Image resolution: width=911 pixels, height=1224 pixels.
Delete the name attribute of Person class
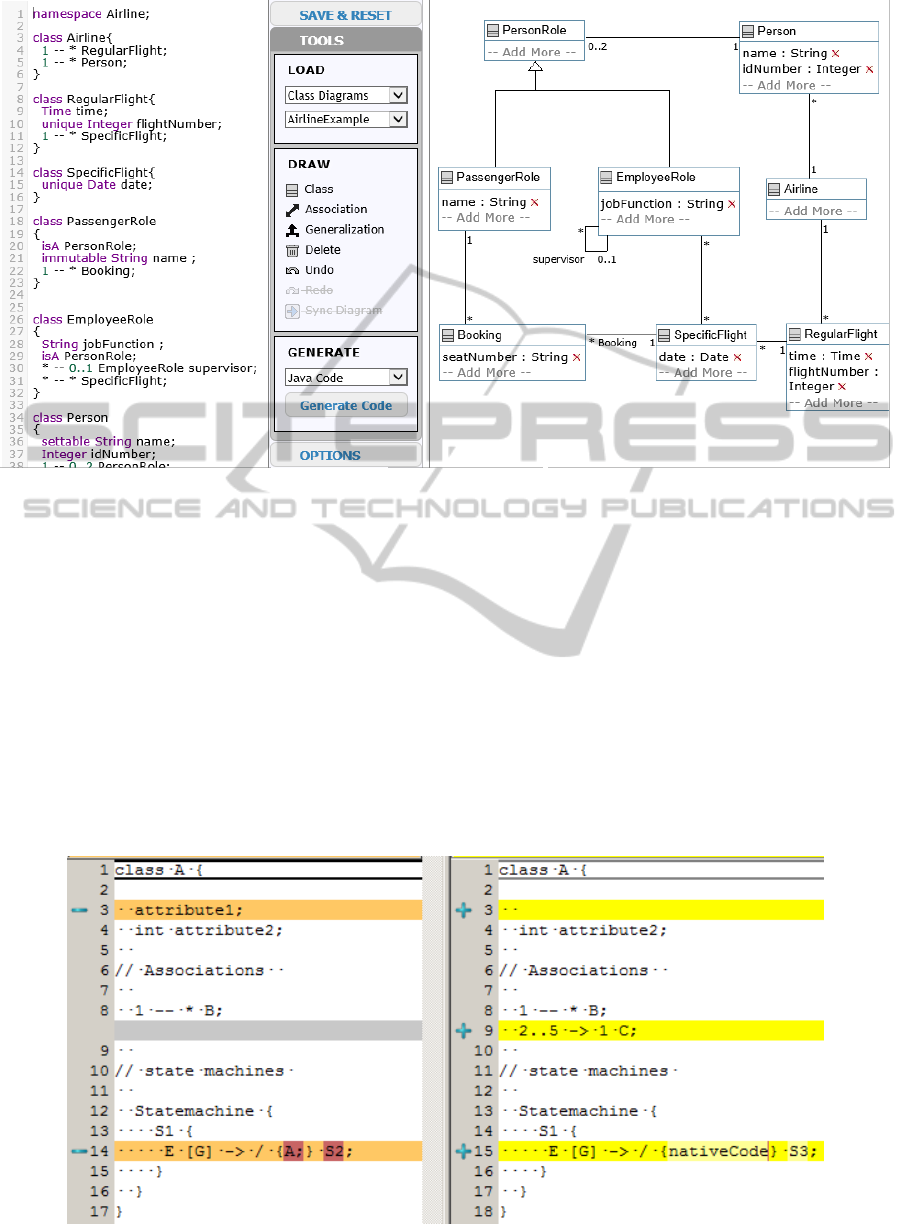(836, 53)
